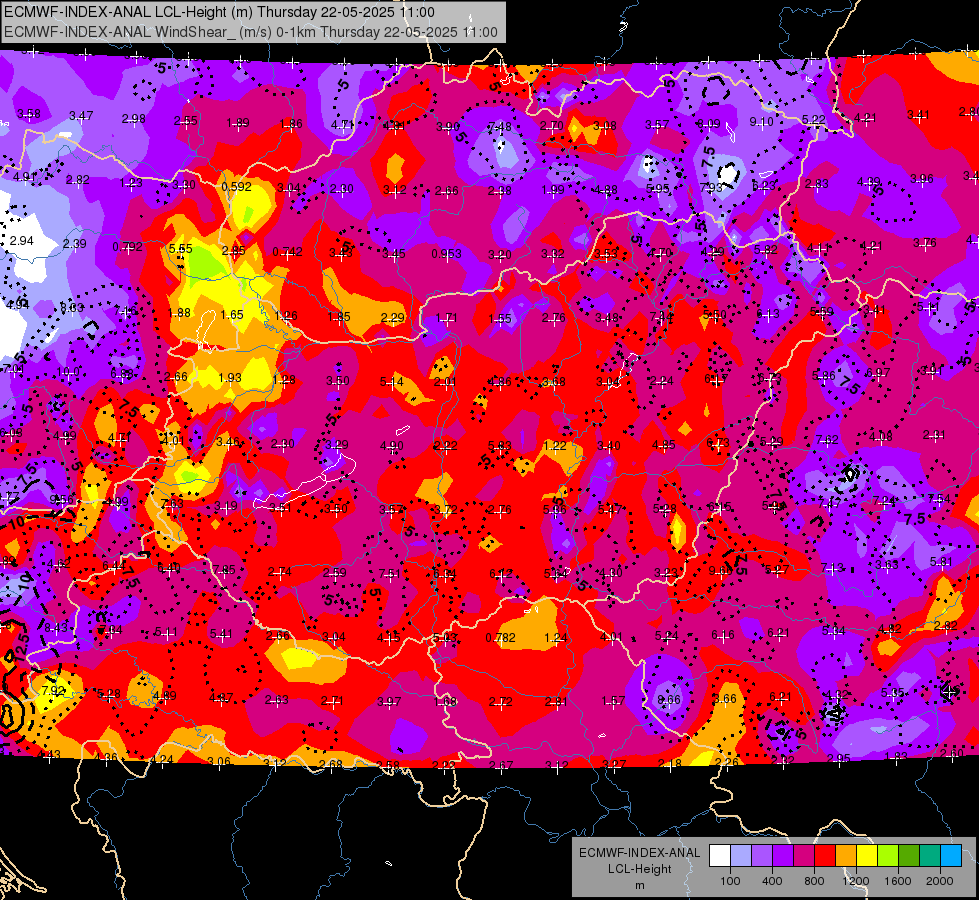Pick the light purple legend swatch left of 400
This screenshot has width=979, height=900.
[x=762, y=856]
